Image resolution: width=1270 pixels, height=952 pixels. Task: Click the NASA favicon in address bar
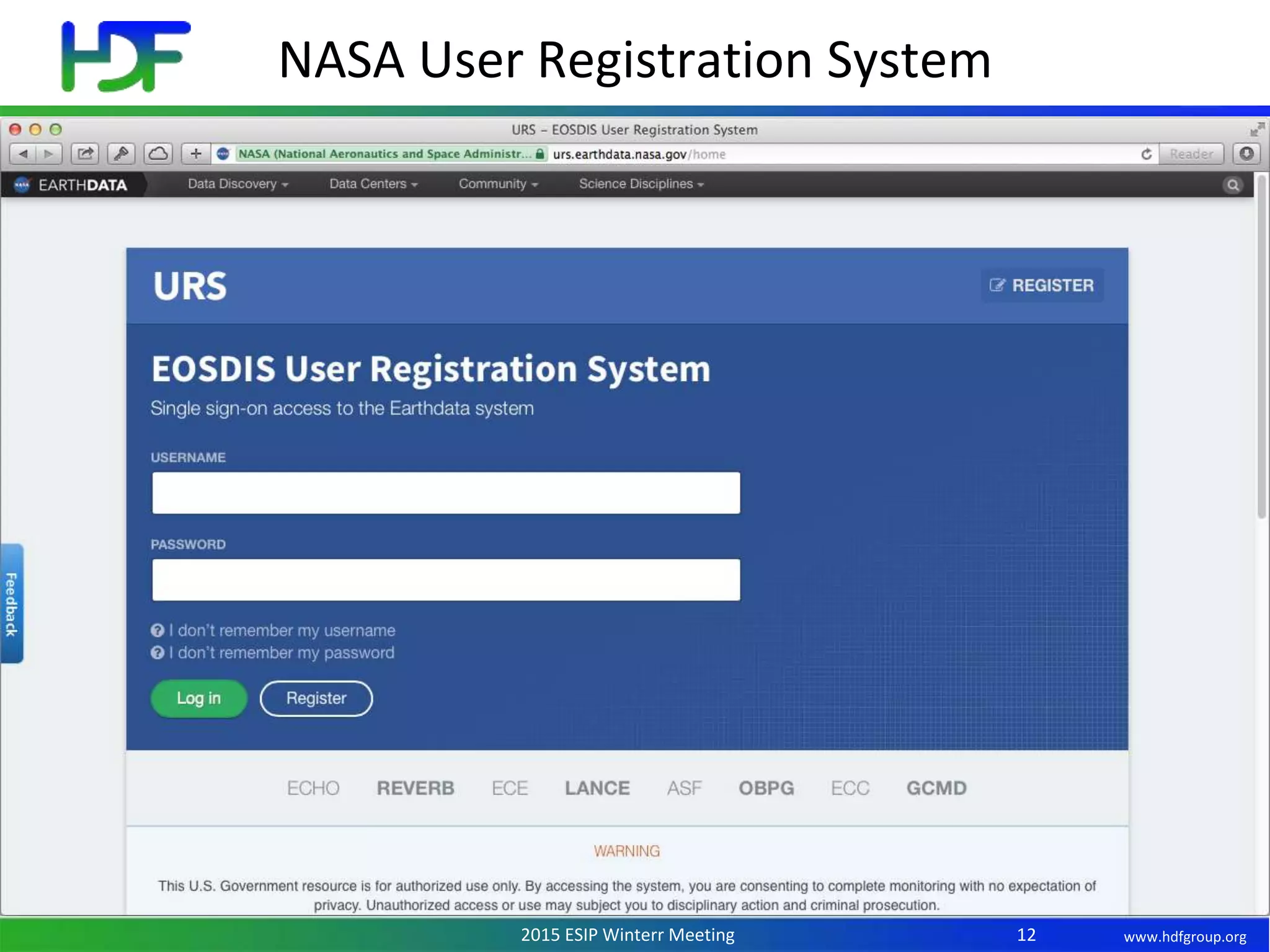(x=223, y=154)
